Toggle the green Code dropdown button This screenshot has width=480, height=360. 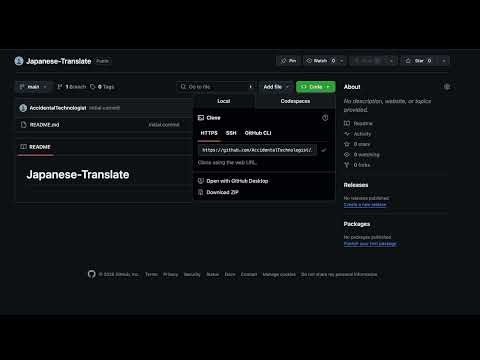315,87
